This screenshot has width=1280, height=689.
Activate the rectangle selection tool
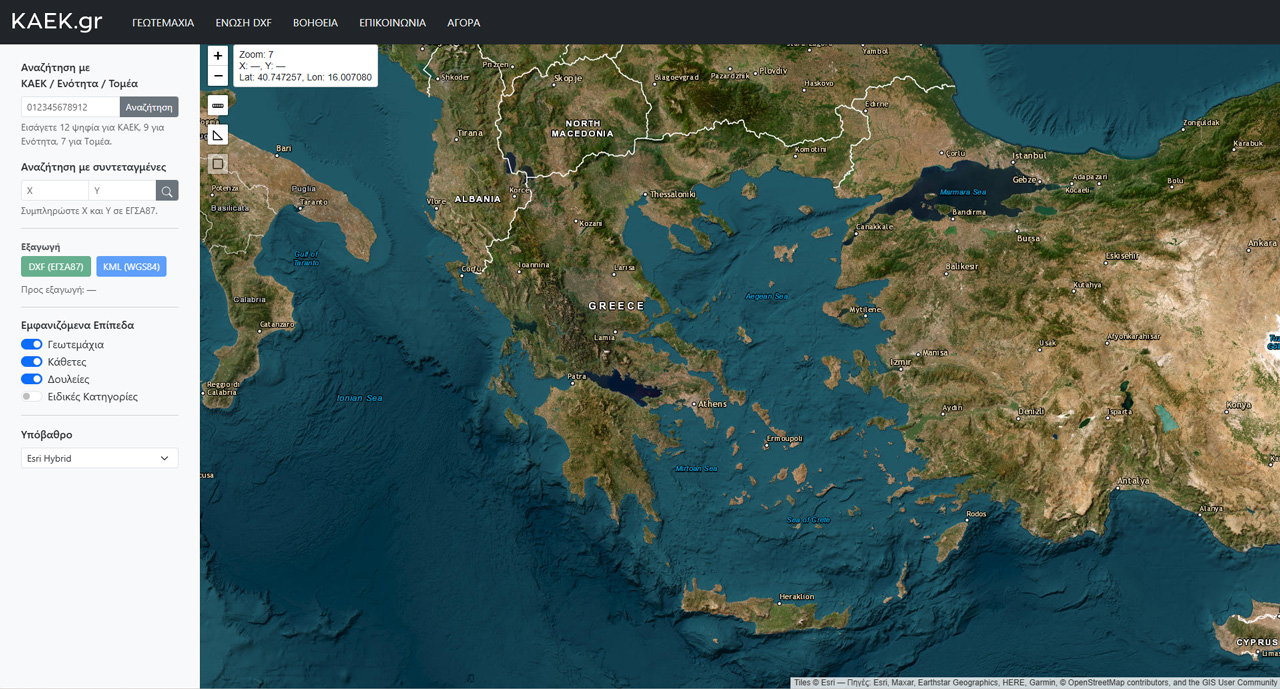coord(217,163)
